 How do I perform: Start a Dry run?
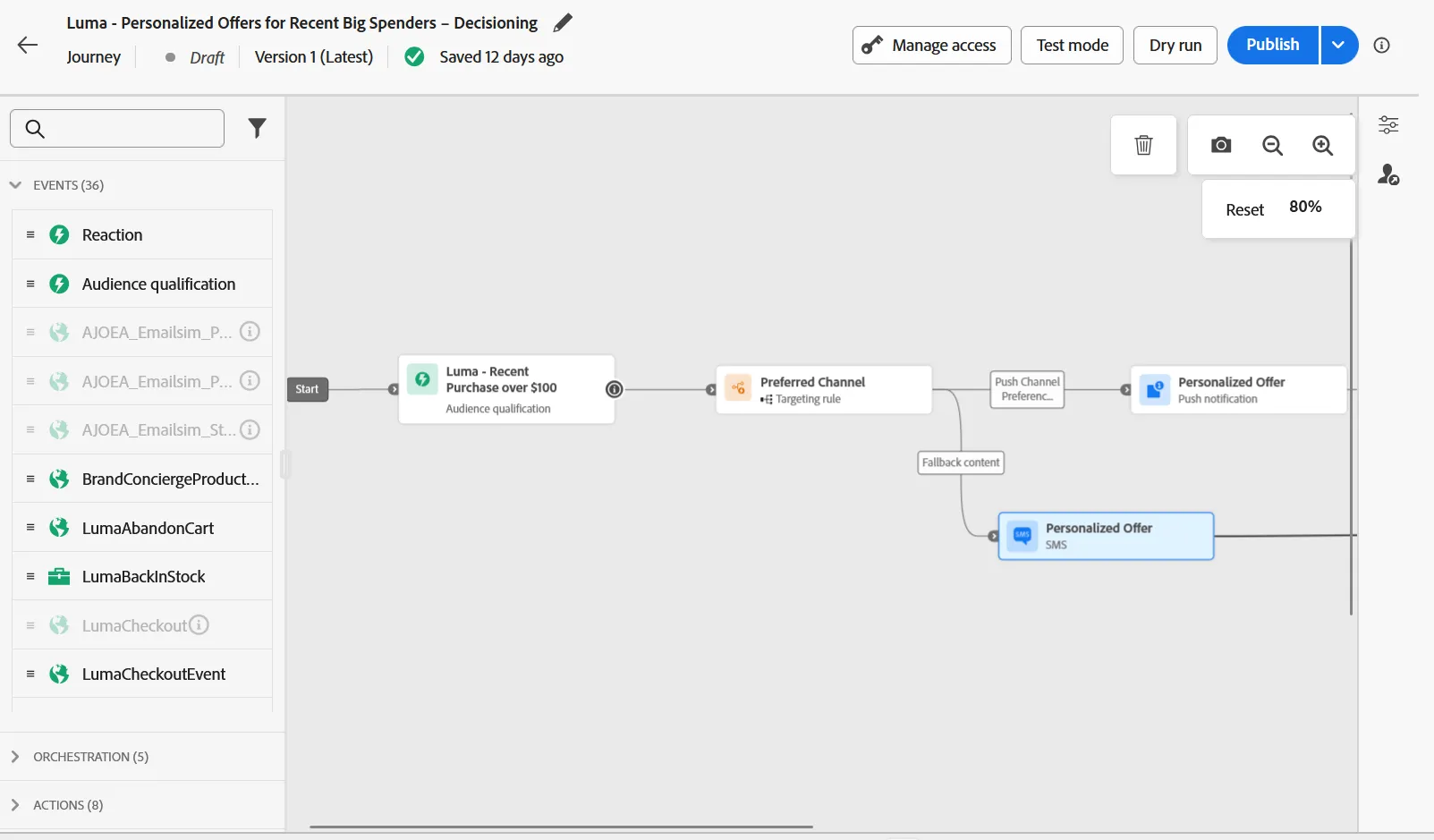click(x=1175, y=45)
